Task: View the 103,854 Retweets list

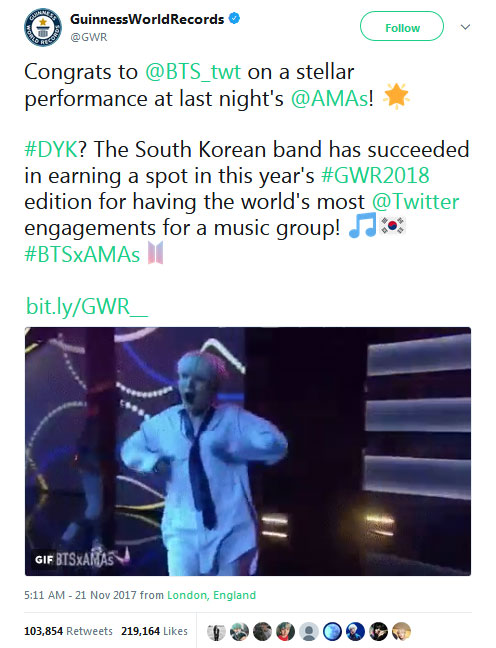Action: (x=68, y=631)
